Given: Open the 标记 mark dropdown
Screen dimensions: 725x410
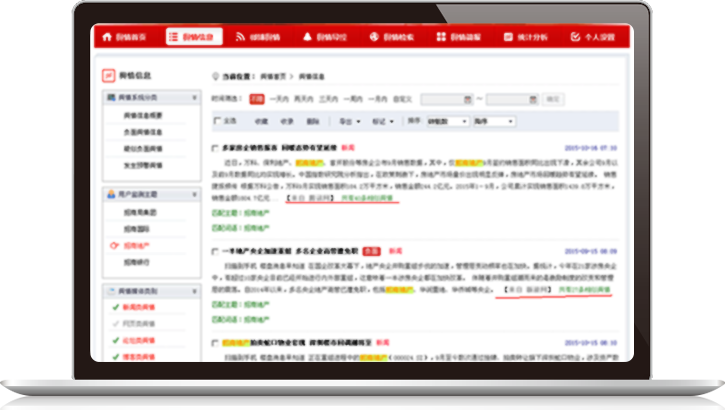Looking at the screenshot, I should pos(383,122).
